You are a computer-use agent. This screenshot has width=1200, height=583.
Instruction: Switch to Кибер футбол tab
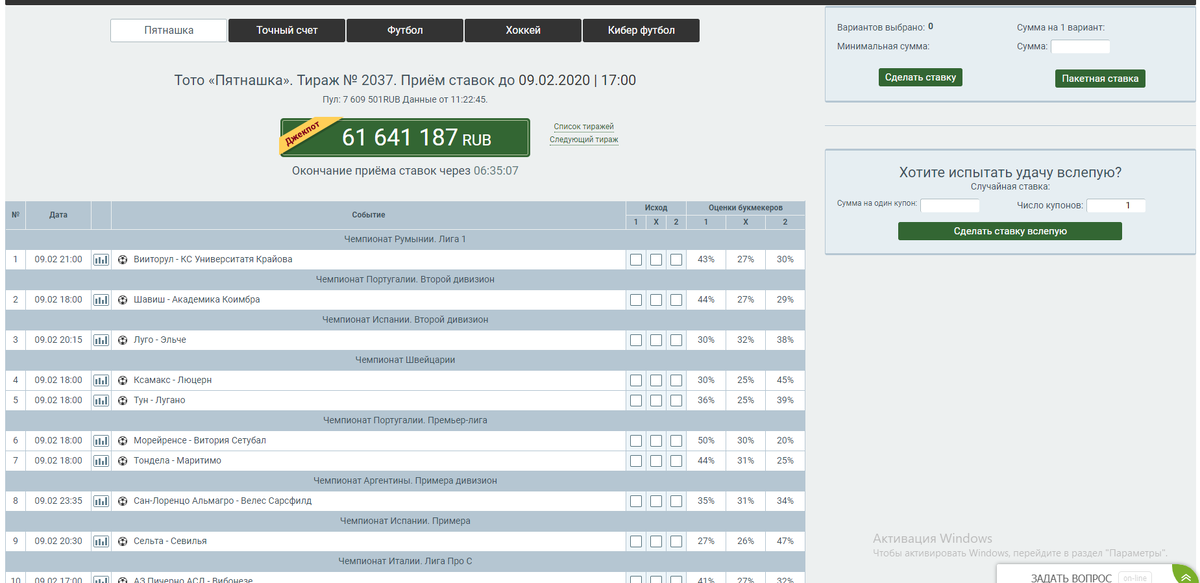(641, 30)
